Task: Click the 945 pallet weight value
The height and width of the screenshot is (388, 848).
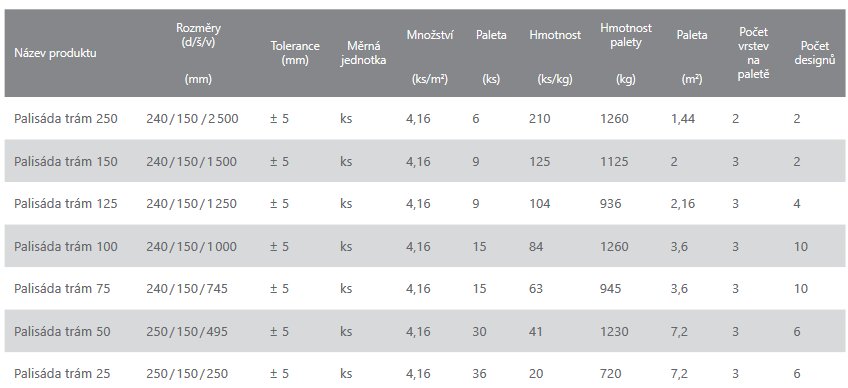Action: pyautogui.click(x=611, y=288)
